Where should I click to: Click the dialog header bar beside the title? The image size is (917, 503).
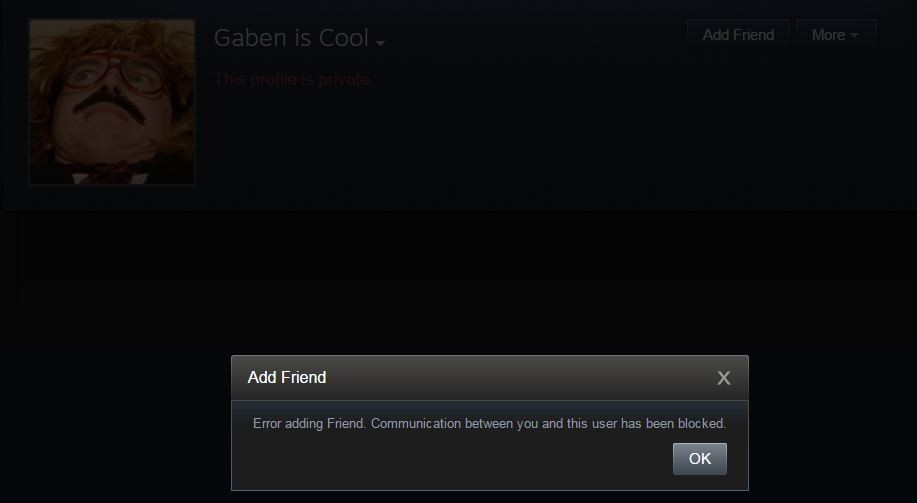(x=520, y=378)
